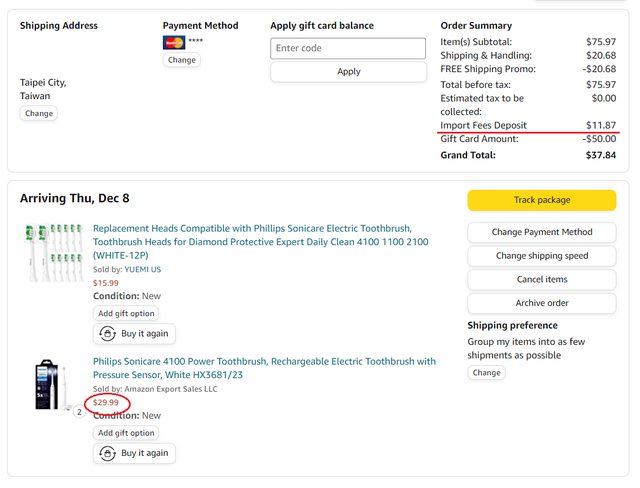Image resolution: width=640 pixels, height=488 pixels.
Task: Click the yellow Track package button
Action: pyautogui.click(x=541, y=200)
